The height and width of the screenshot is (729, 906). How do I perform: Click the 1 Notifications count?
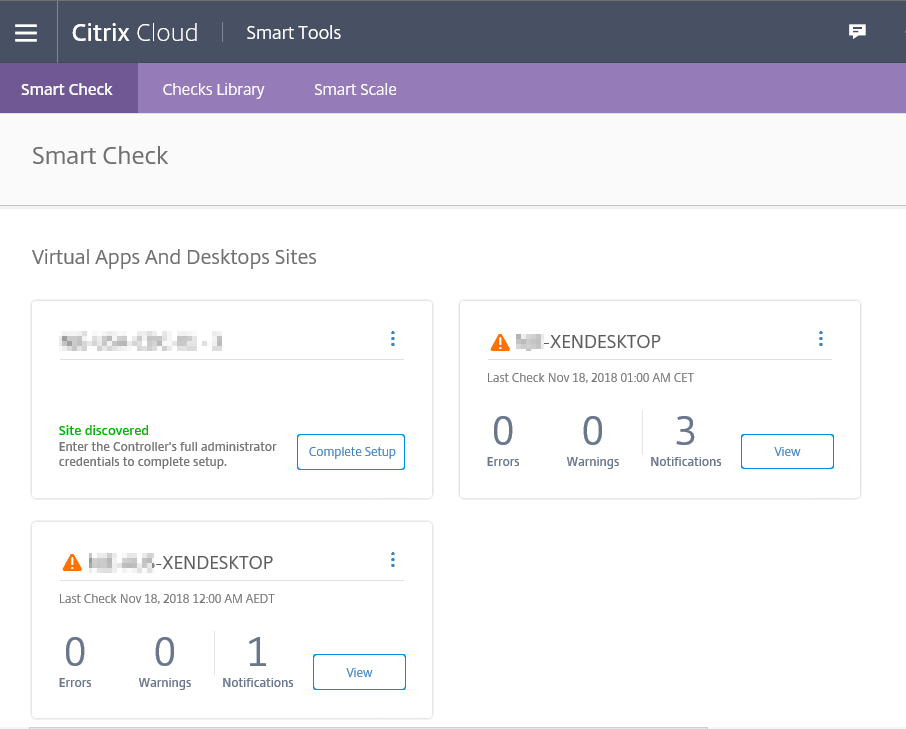pos(257,652)
